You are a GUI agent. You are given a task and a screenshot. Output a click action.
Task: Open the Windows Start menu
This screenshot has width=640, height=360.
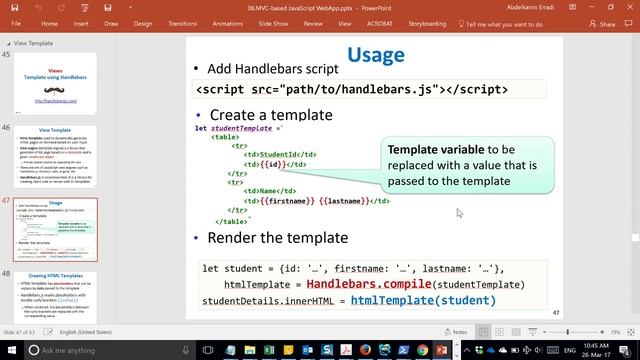coord(11,350)
